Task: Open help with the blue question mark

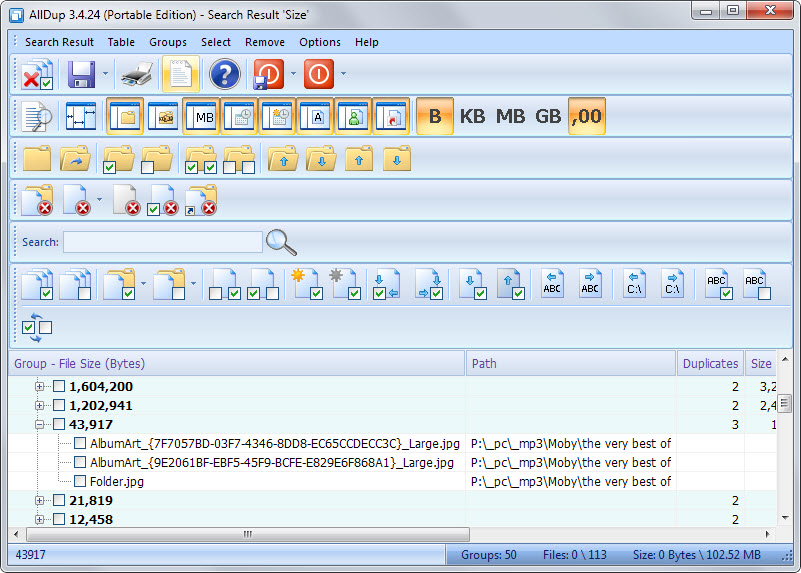Action: 224,74
